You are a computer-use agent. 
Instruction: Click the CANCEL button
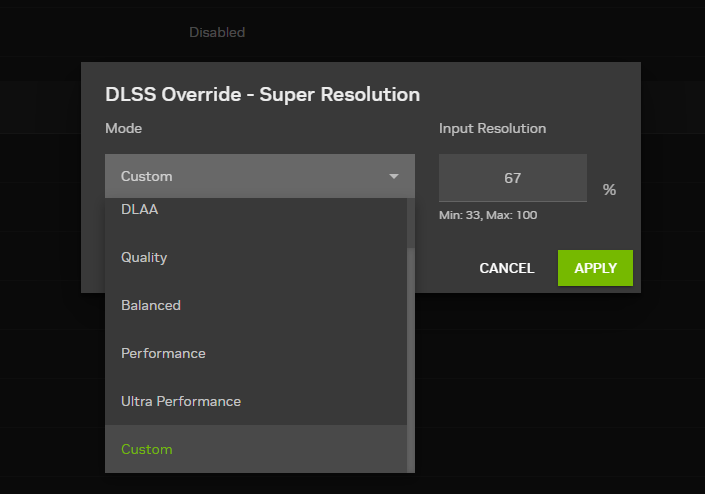(x=507, y=268)
